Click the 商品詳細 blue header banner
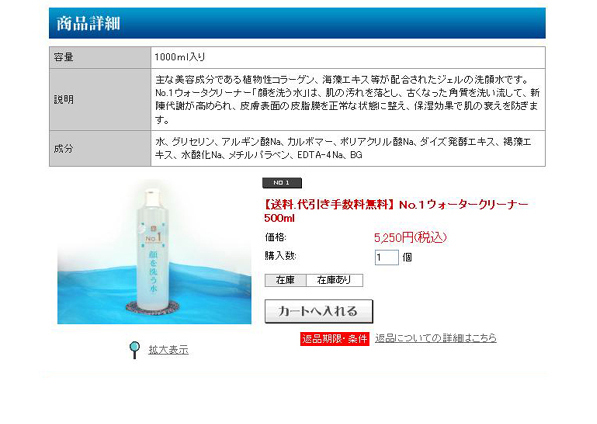This screenshot has width=597, height=424. click(297, 23)
